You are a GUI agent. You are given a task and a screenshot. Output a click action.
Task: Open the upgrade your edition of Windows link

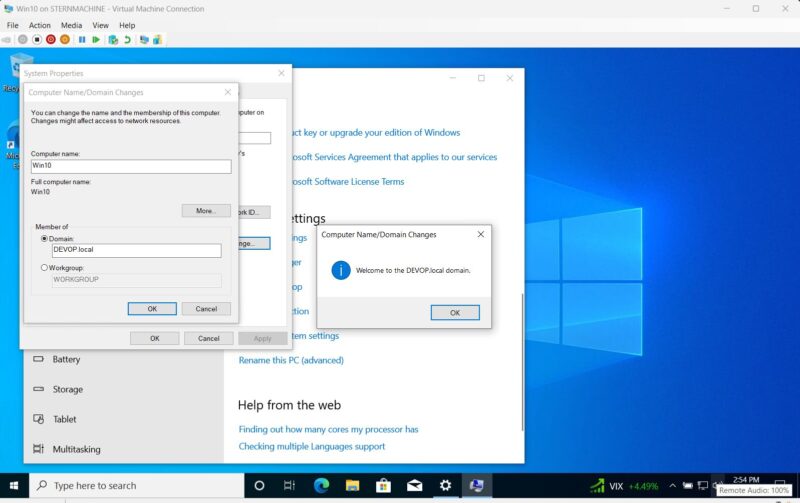(x=376, y=133)
